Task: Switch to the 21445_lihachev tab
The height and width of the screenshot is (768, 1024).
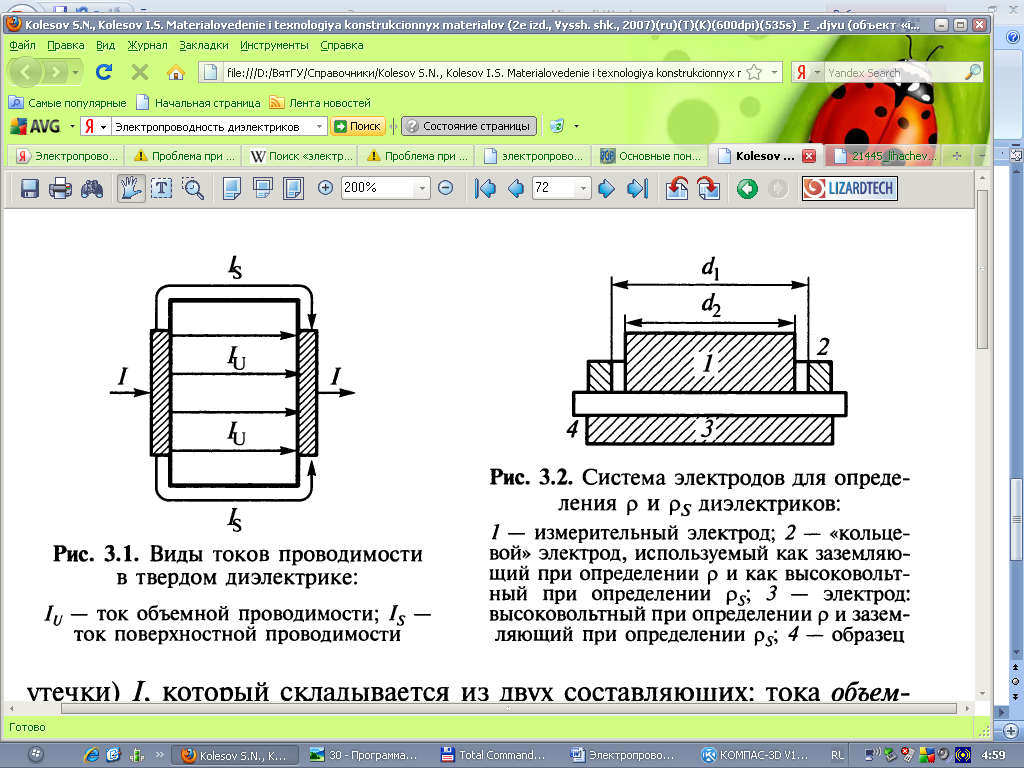Action: point(884,156)
